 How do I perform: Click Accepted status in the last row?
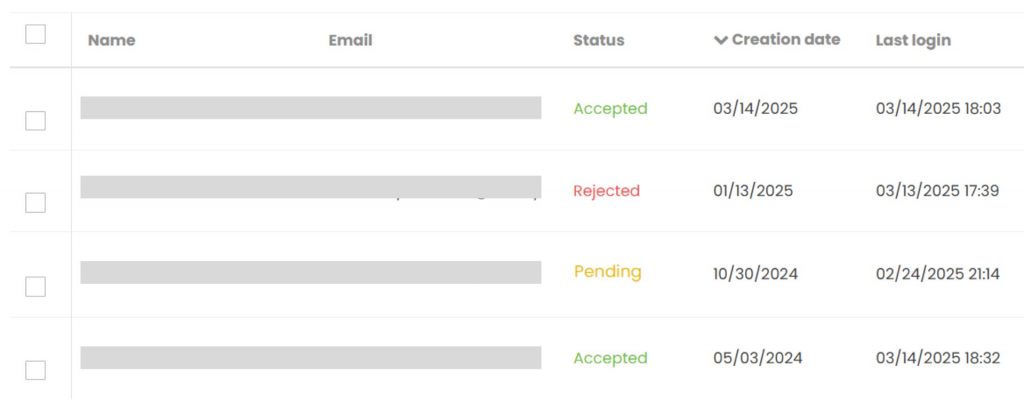click(x=610, y=358)
